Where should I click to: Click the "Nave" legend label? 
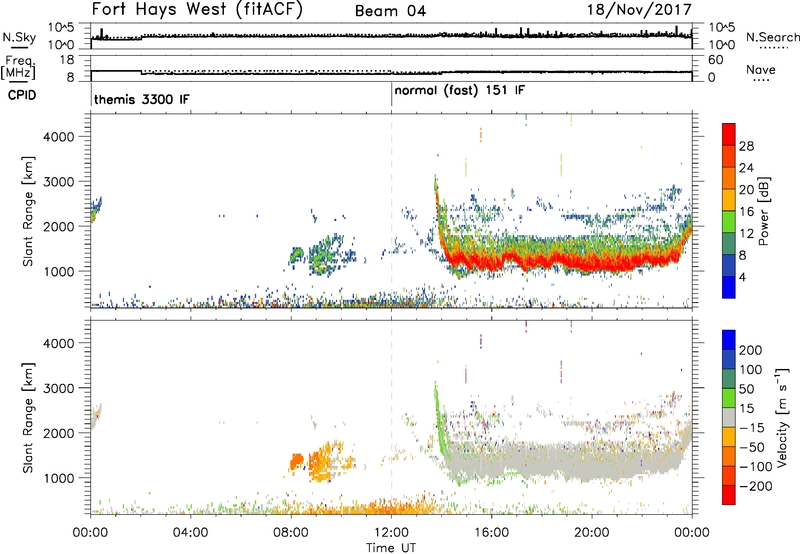pyautogui.click(x=760, y=70)
